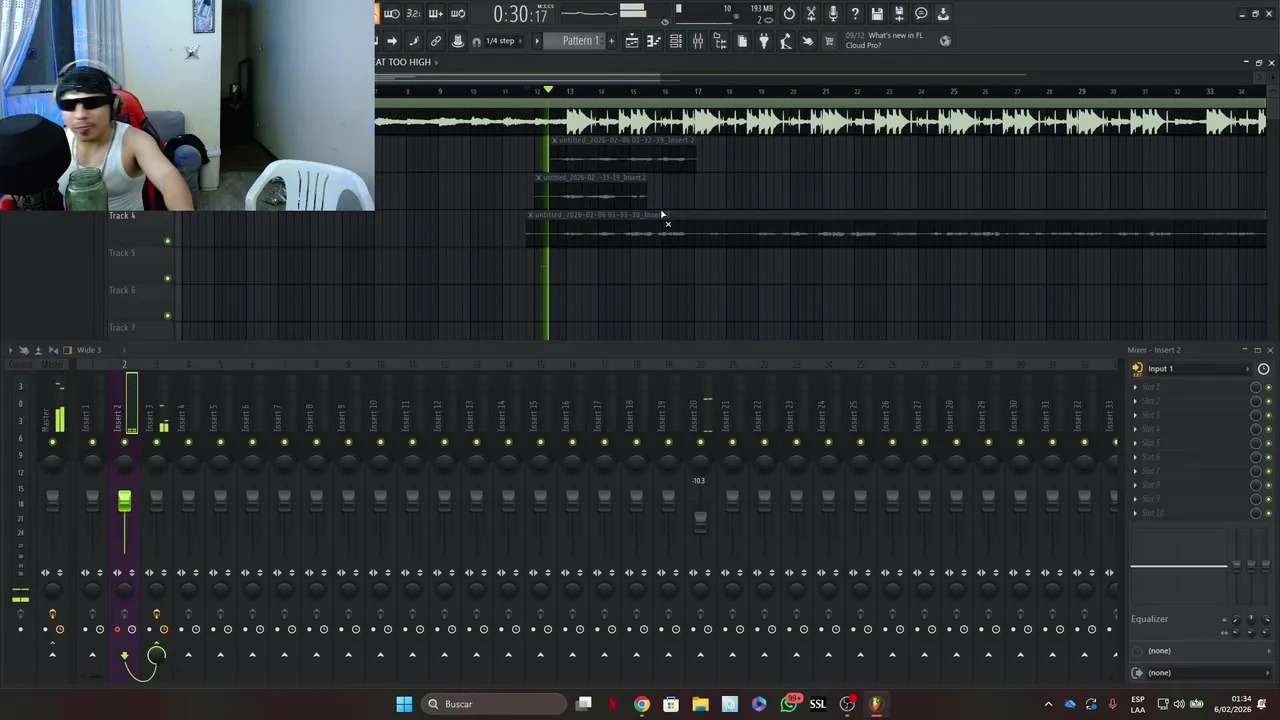Click the typing keyboard arrow icon
The height and width of the screenshot is (720, 1280).
pyautogui.click(x=392, y=41)
